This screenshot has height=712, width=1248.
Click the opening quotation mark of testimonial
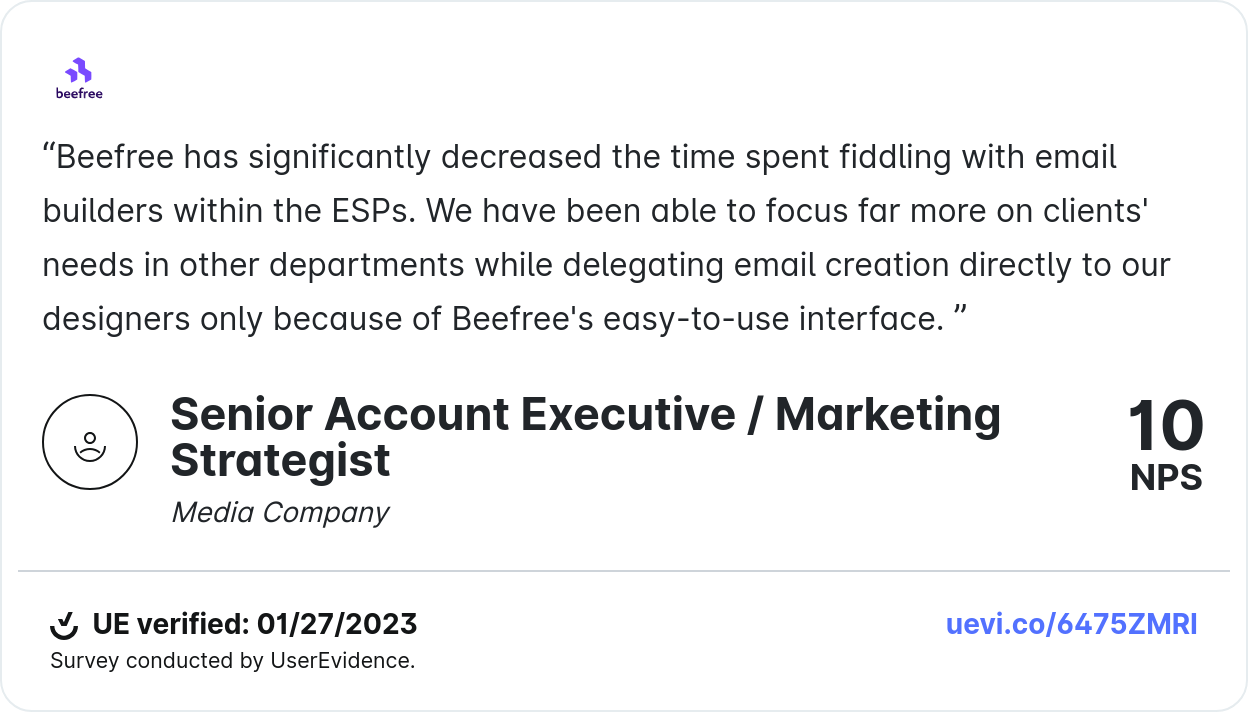tap(48, 157)
